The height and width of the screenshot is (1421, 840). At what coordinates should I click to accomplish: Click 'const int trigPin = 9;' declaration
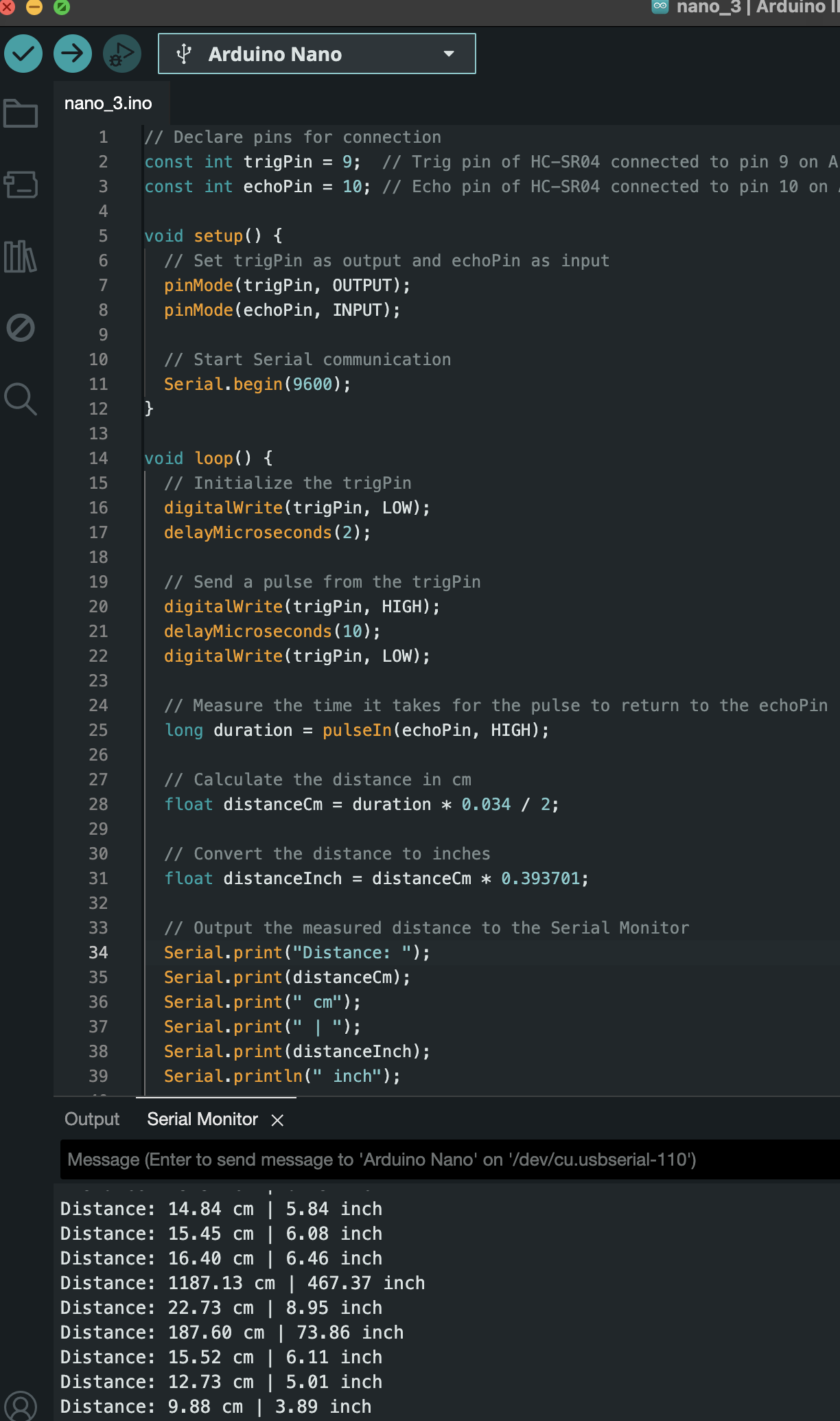click(253, 162)
